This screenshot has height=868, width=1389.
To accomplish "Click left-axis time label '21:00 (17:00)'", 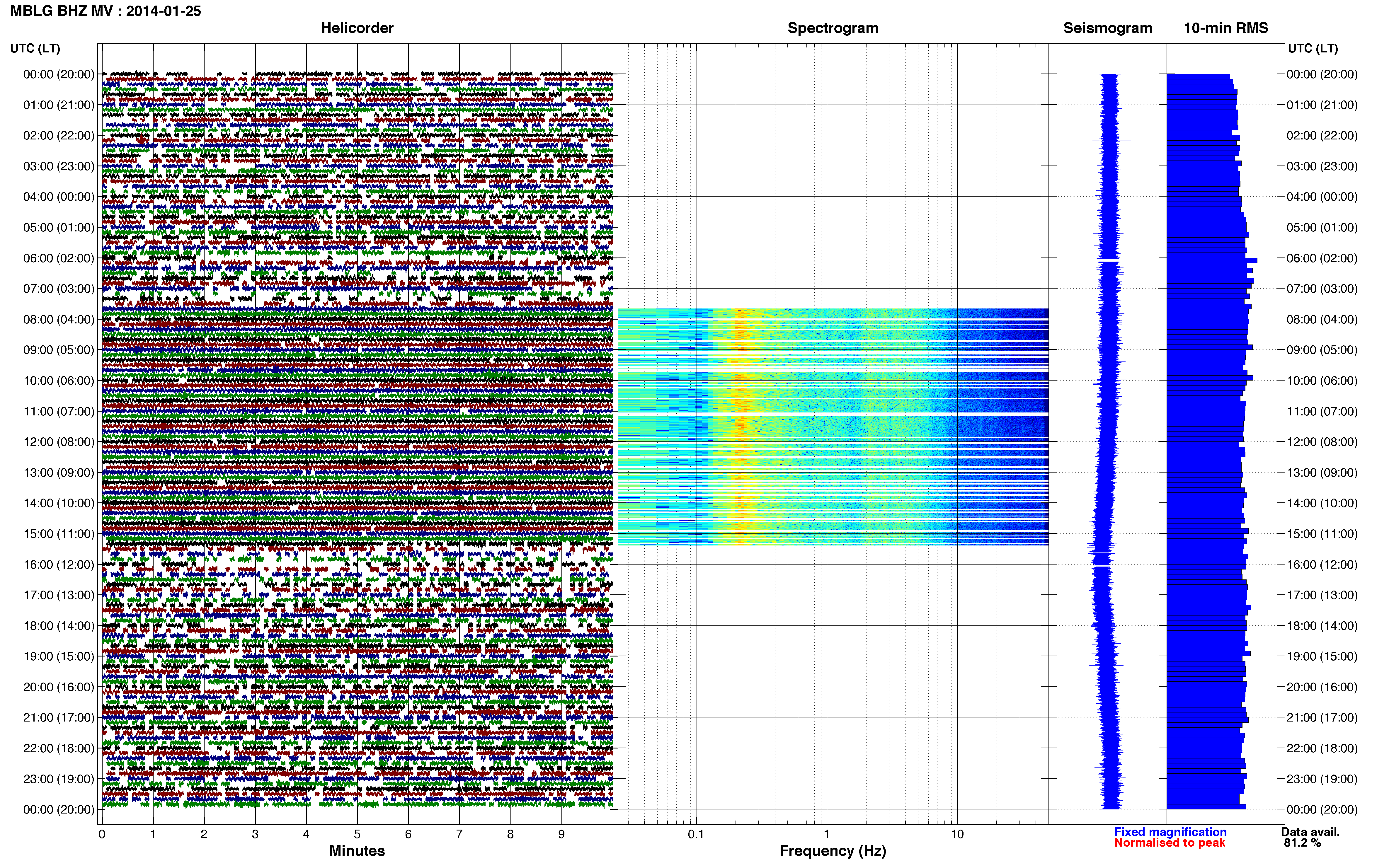I will (x=59, y=718).
